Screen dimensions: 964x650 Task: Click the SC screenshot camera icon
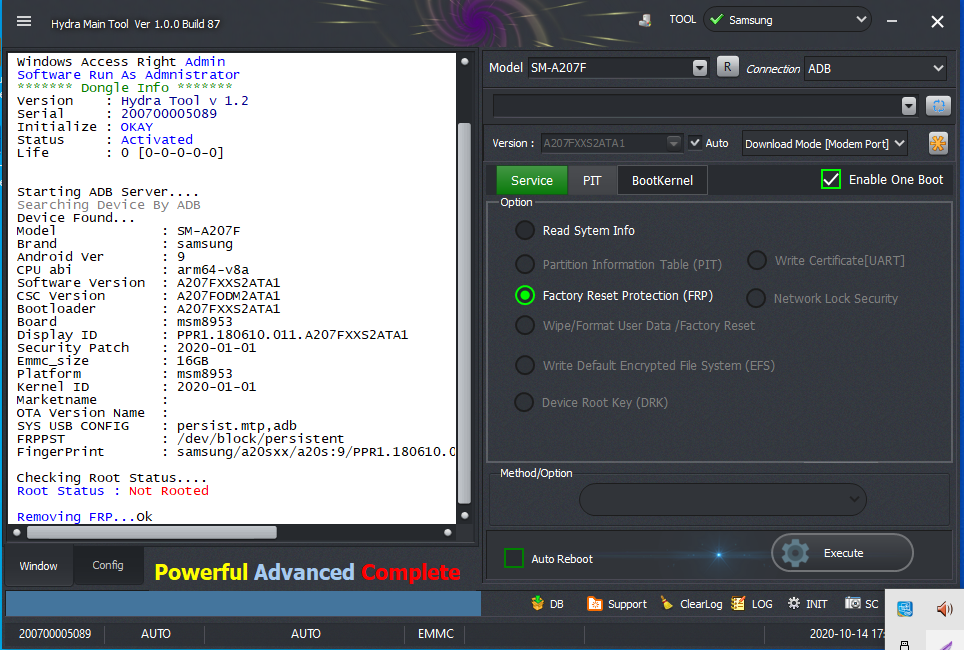pyautogui.click(x=852, y=604)
